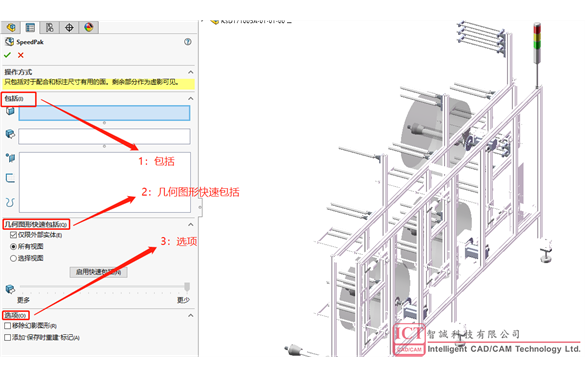
Task: Click the SpeedPak title icon
Action: 10,42
